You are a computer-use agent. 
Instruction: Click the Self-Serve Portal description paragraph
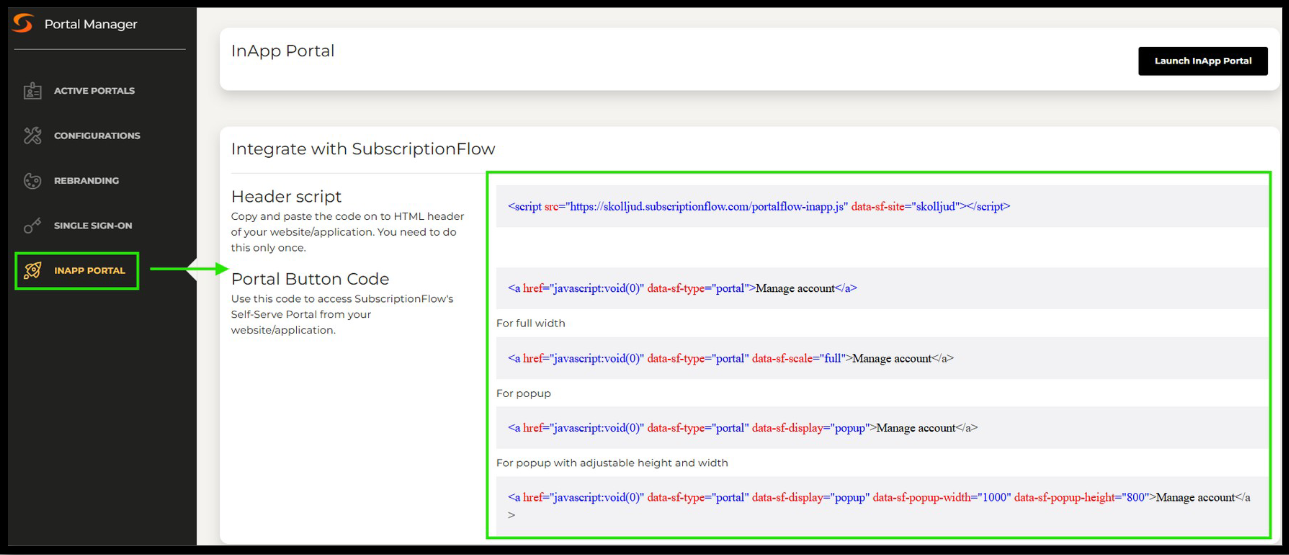point(342,314)
